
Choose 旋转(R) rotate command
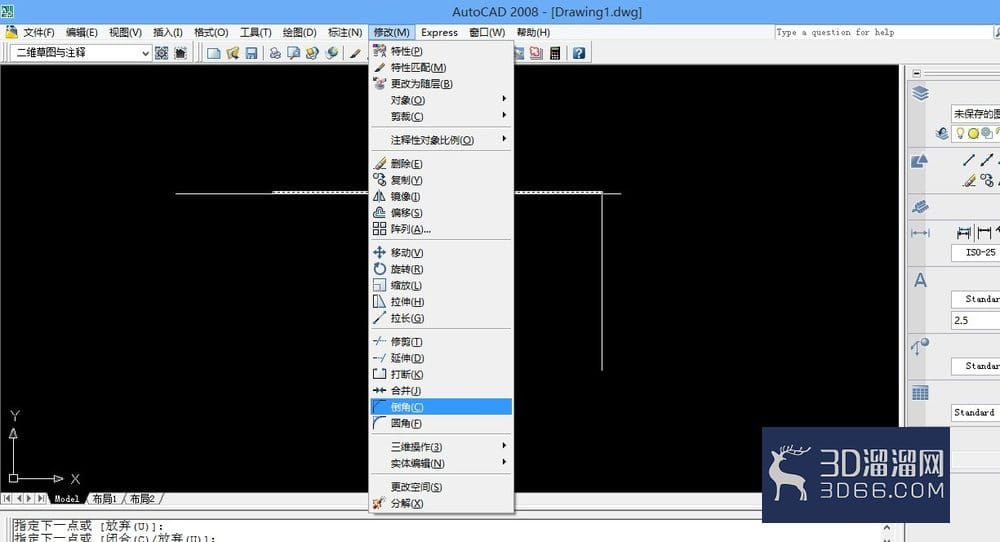pos(441,269)
